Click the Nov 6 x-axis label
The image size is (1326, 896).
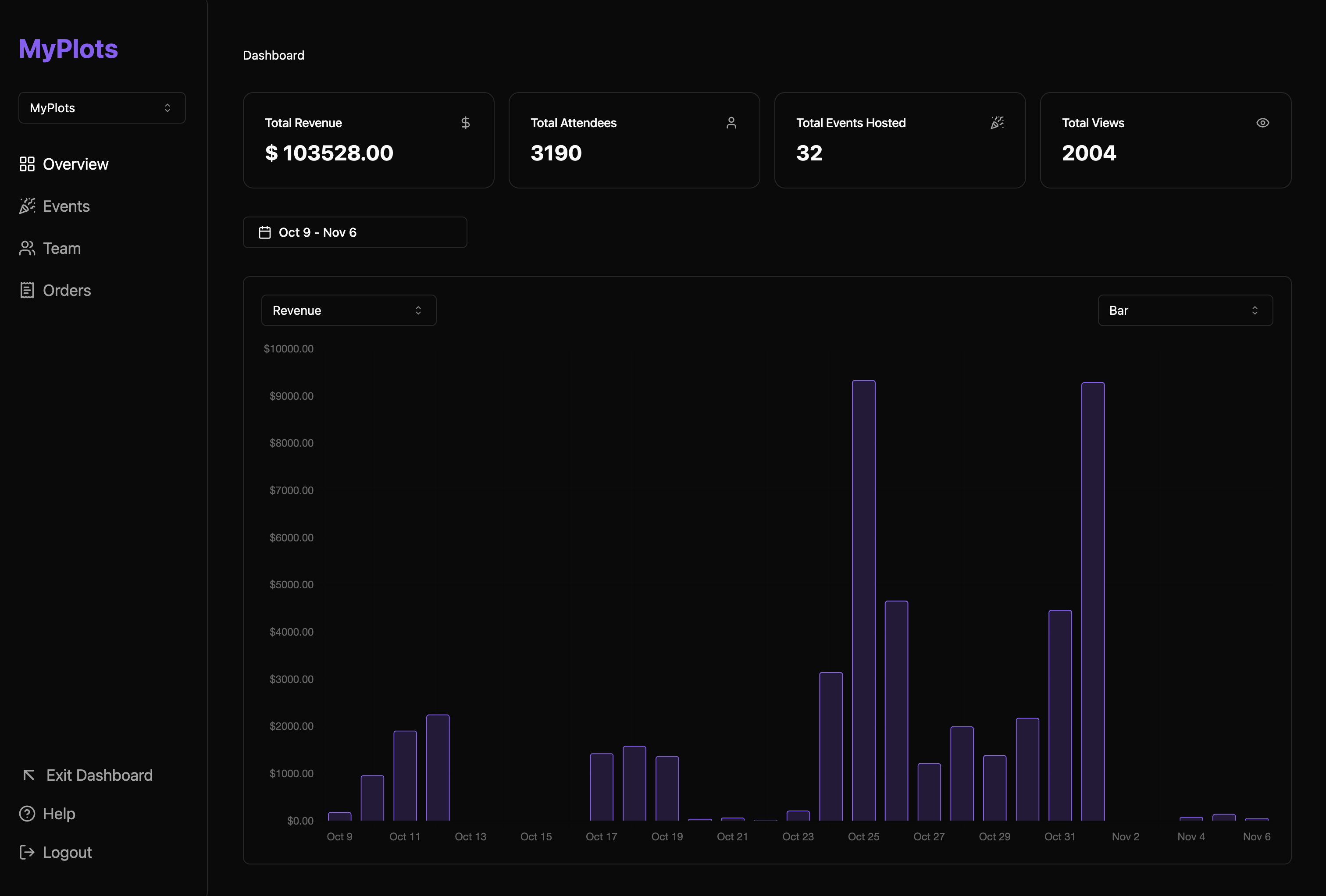click(1256, 837)
